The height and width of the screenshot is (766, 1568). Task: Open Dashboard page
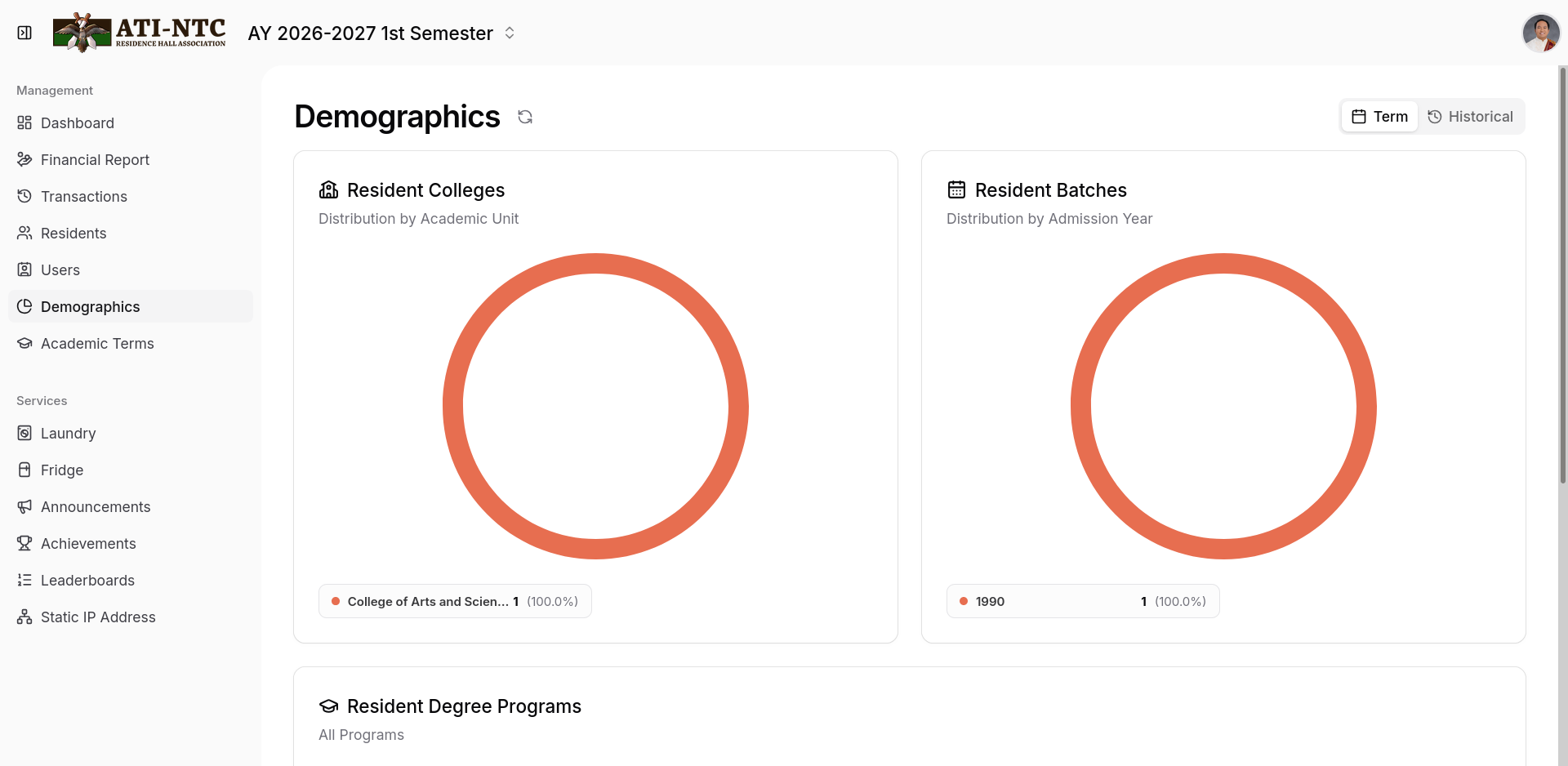[x=131, y=122]
